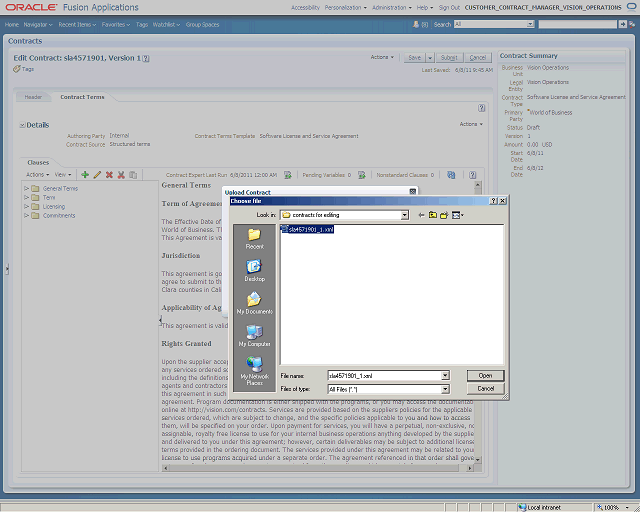640x512 pixels.
Task: Click the help question mark in Choose file title bar
Action: pyautogui.click(x=493, y=201)
